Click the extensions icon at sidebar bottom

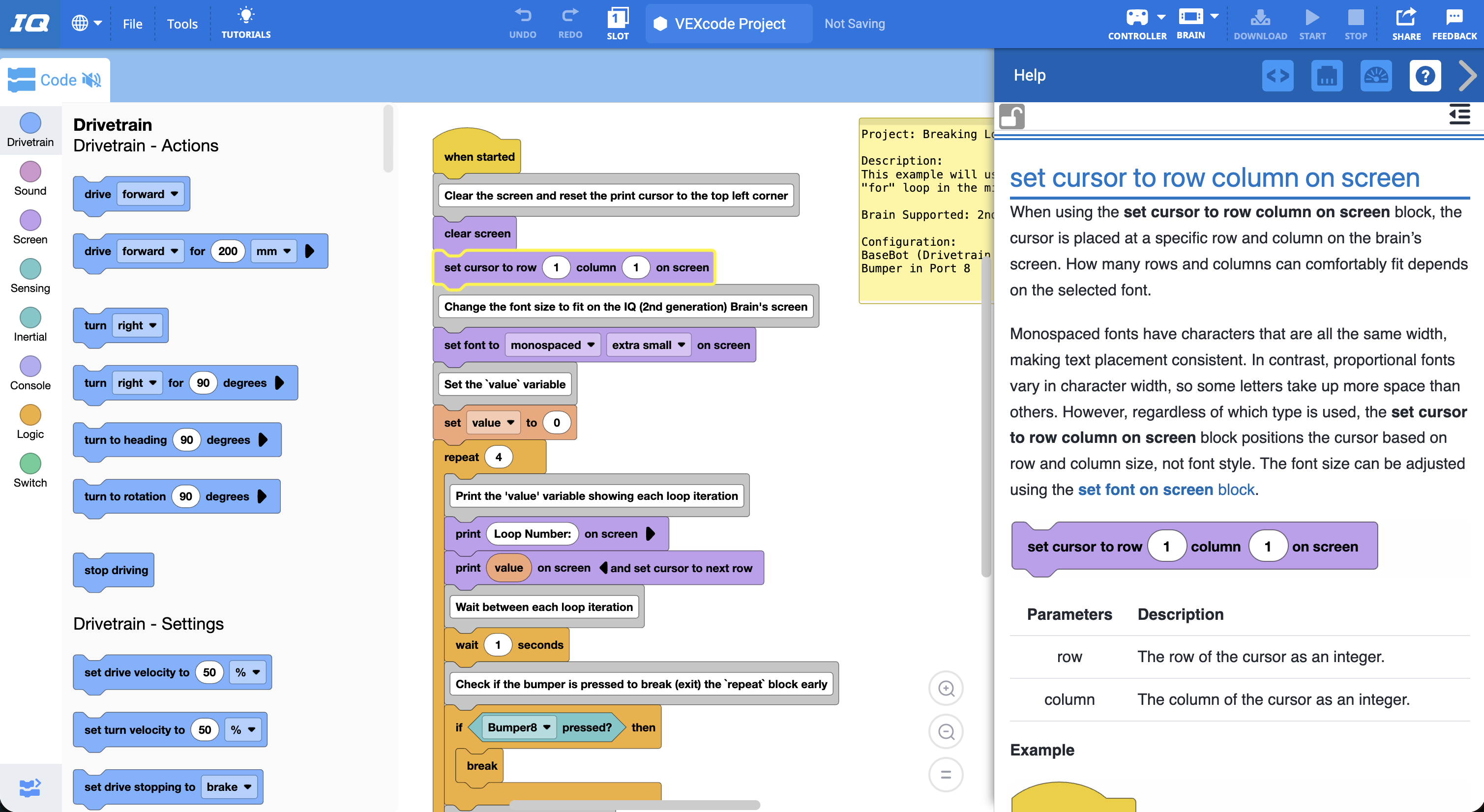30,787
